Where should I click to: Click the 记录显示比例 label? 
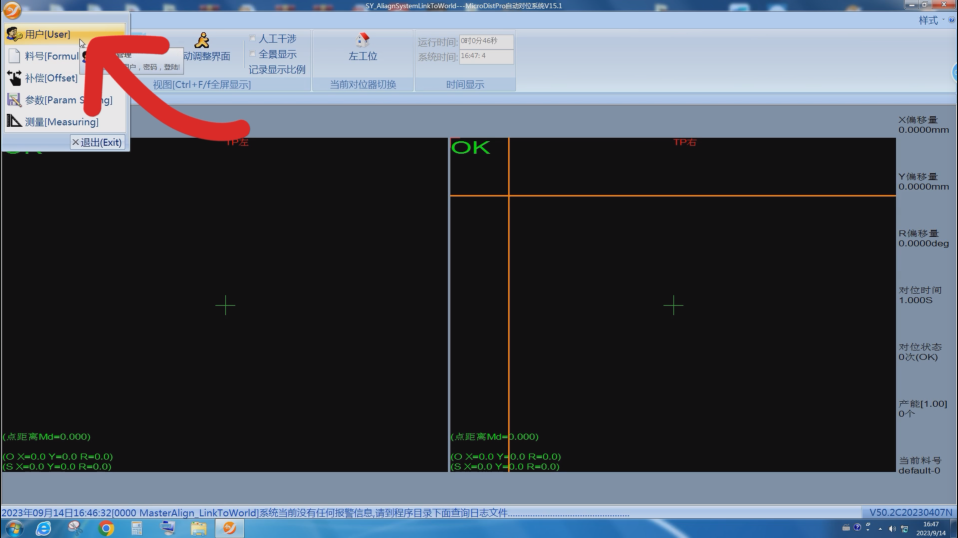(277, 70)
